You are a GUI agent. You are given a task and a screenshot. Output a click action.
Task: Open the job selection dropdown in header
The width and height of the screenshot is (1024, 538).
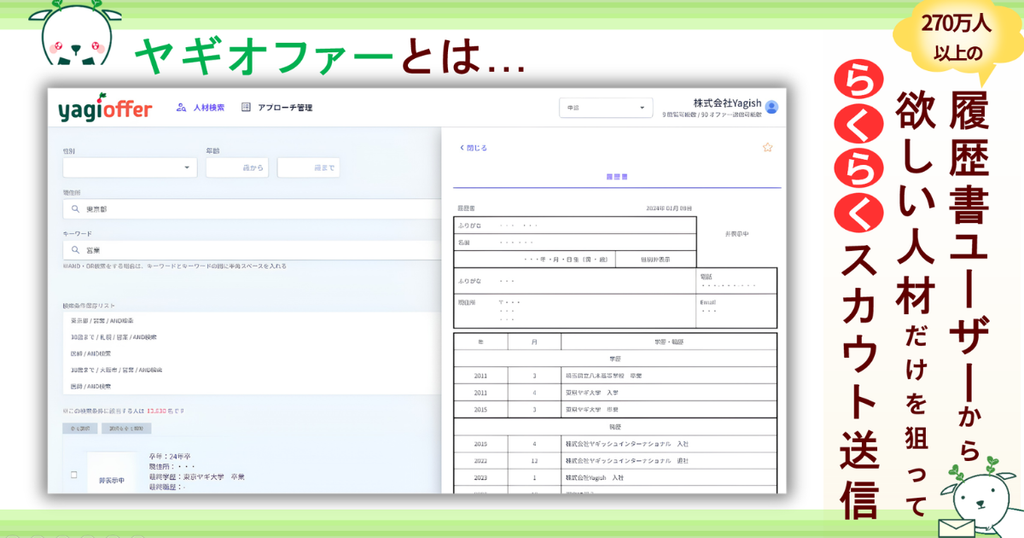point(605,108)
